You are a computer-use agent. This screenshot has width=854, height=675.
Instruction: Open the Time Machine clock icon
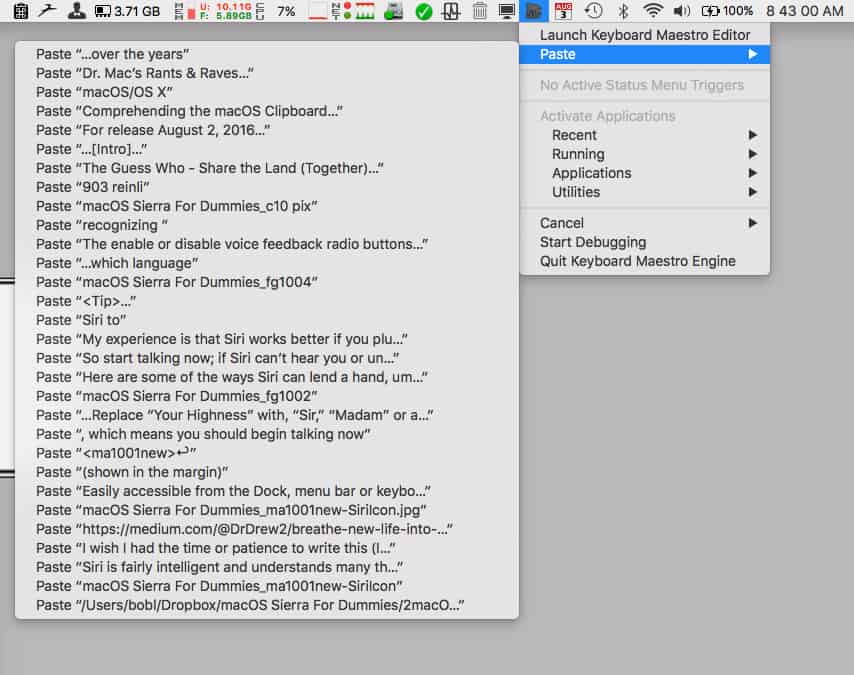(x=593, y=11)
